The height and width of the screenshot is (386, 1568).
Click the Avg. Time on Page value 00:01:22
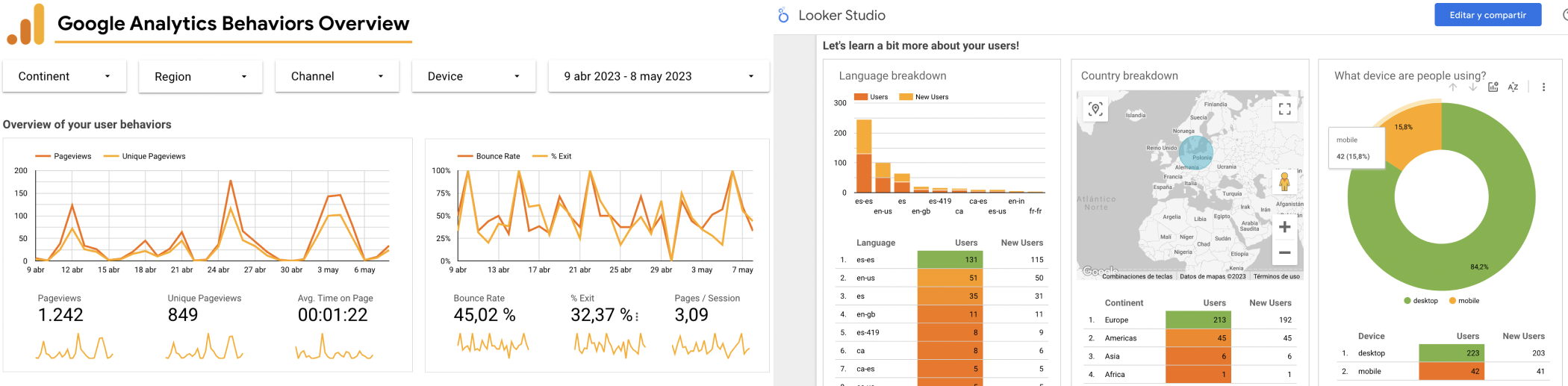(333, 315)
